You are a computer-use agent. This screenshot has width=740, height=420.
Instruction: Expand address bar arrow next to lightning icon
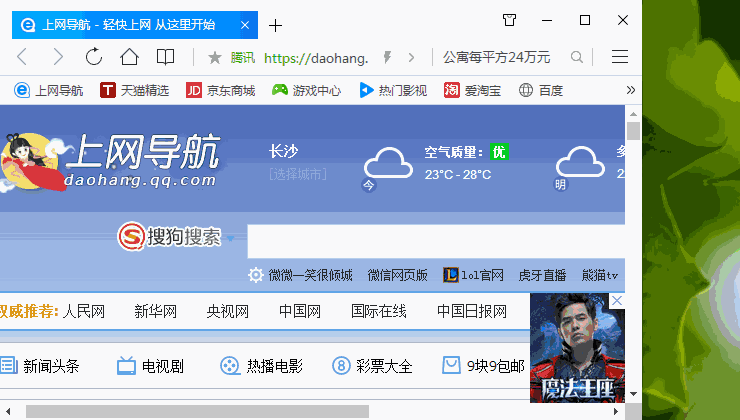pos(412,58)
